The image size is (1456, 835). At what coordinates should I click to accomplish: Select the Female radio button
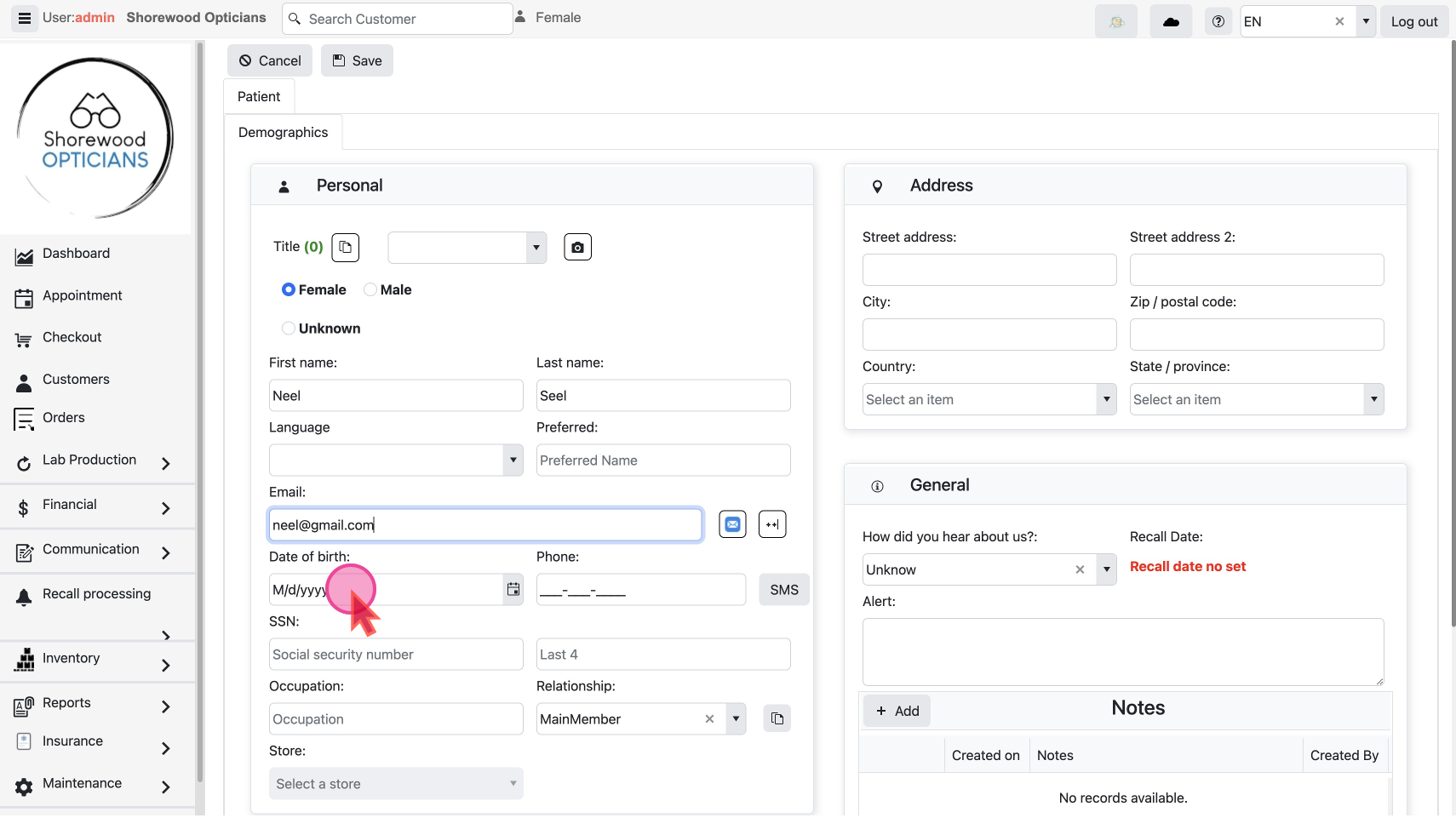289,290
